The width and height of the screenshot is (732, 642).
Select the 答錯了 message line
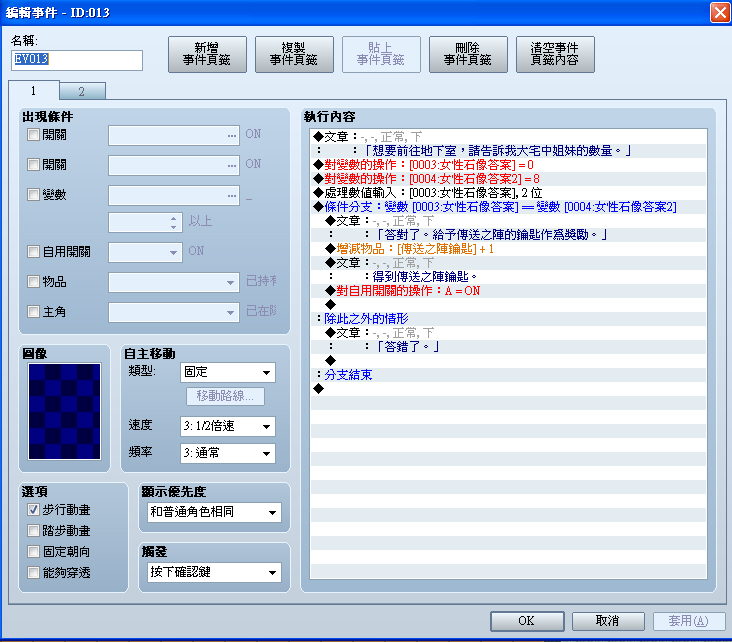509,347
